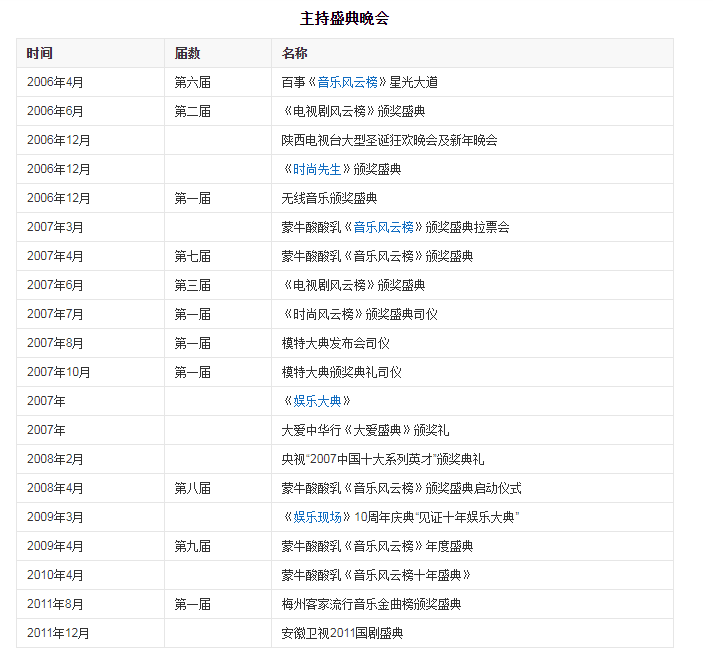
Task: Select the 模特大典发布会司仪 entry
Action: (x=335, y=343)
